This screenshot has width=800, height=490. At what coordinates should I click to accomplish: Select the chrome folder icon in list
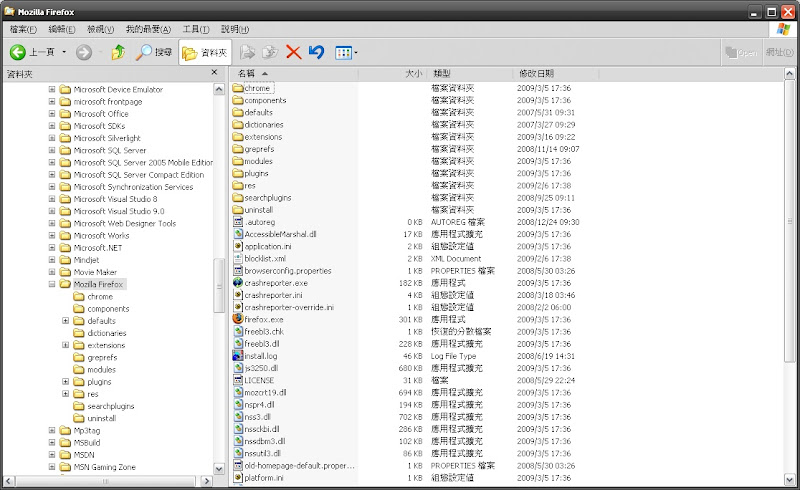click(x=238, y=88)
